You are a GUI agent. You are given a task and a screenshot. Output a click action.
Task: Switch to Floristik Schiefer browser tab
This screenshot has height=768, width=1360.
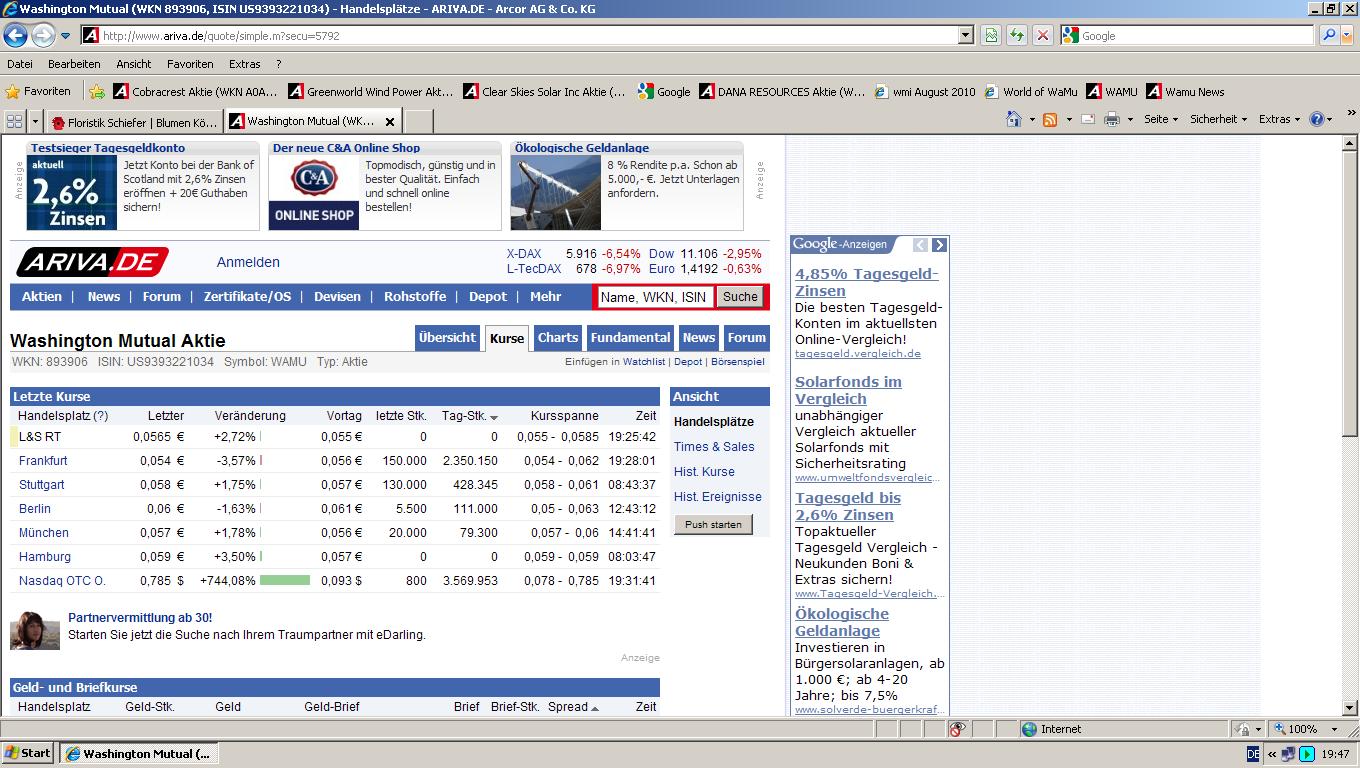click(x=135, y=122)
